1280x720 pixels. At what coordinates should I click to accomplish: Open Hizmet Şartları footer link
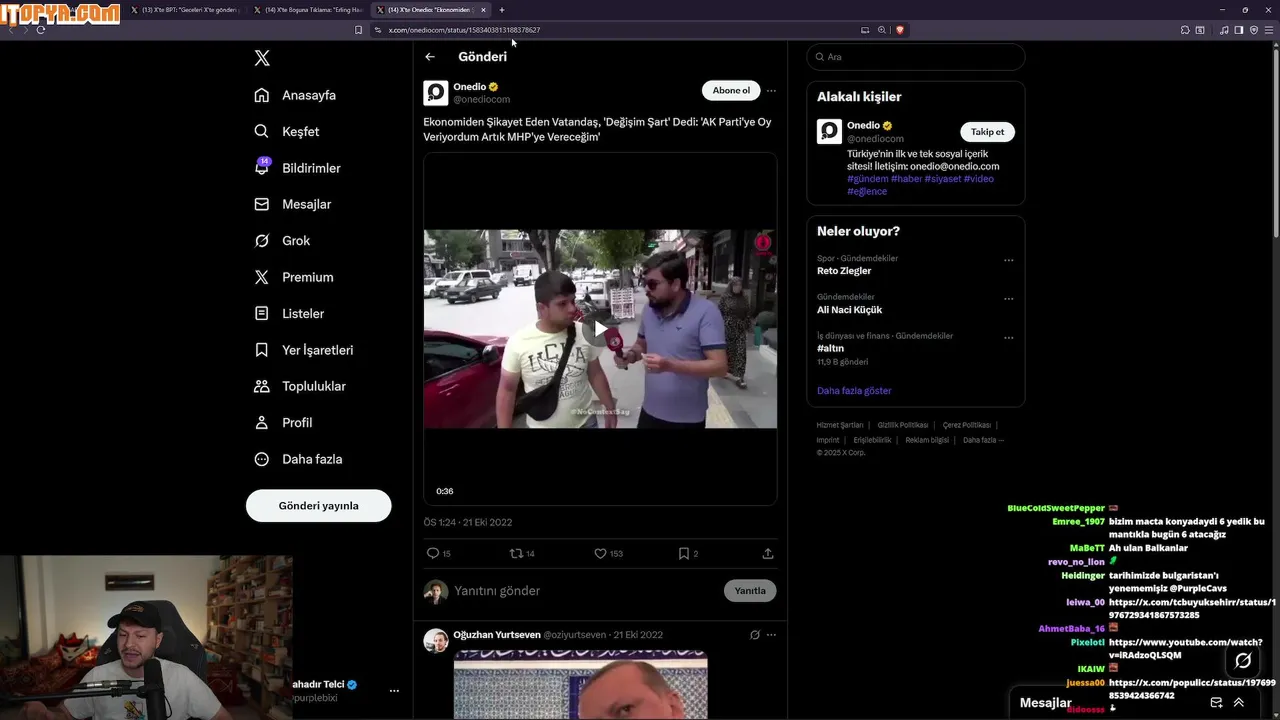coord(840,425)
